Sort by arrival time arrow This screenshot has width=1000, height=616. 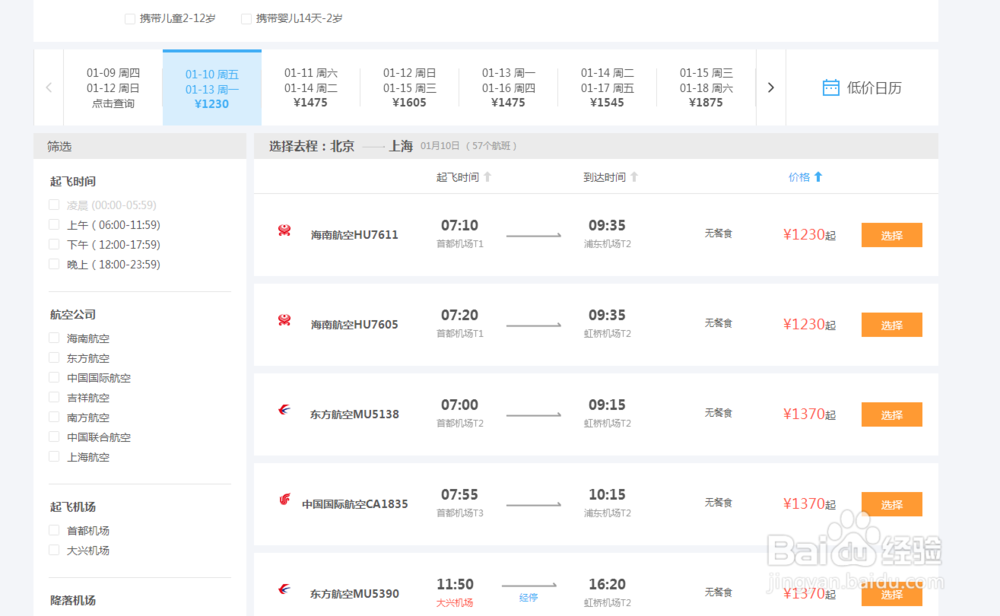(x=634, y=177)
